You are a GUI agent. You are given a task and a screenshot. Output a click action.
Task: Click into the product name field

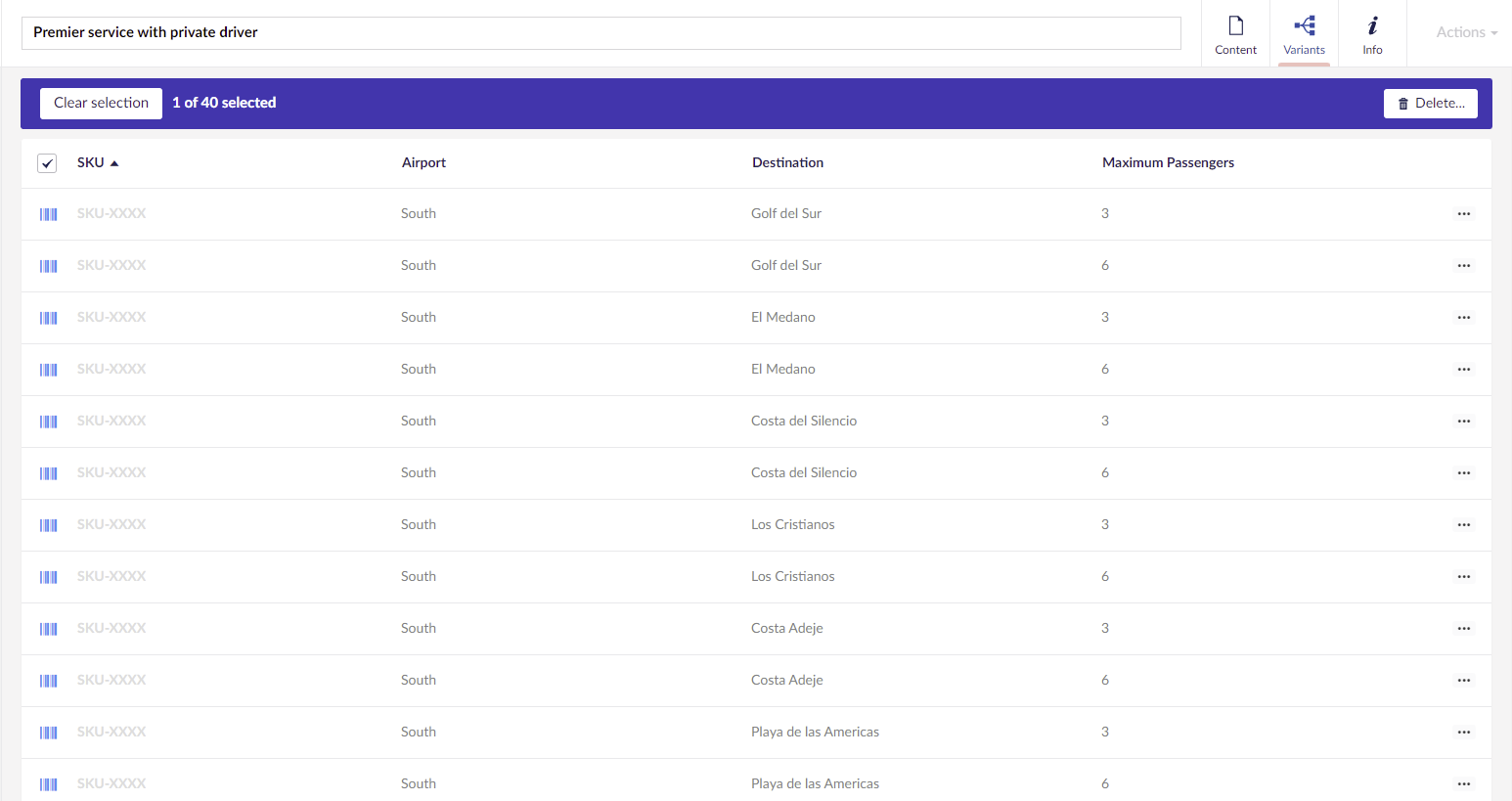click(x=601, y=32)
